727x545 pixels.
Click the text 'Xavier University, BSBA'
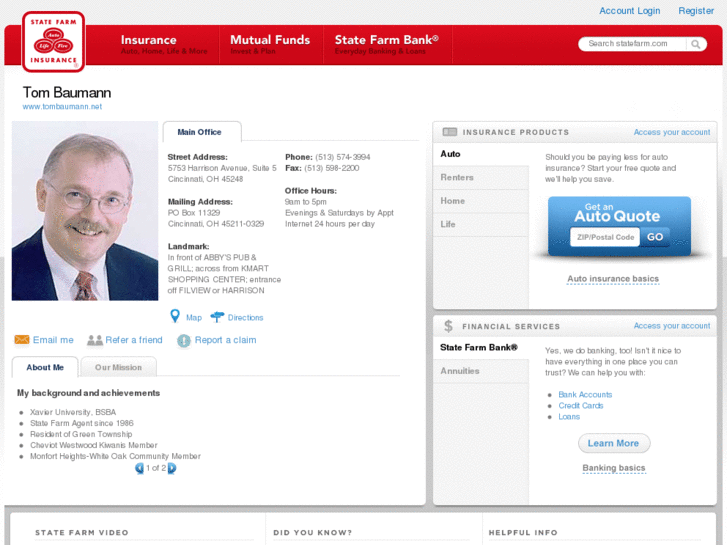(73, 412)
